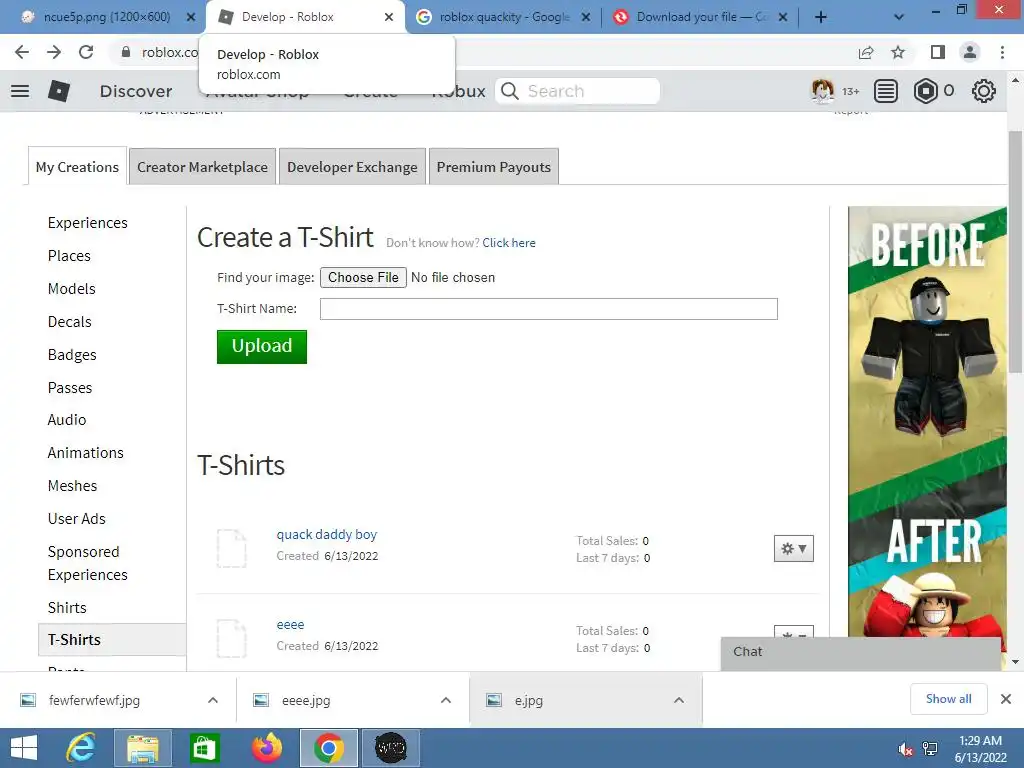Switch to Creator Marketplace tab
Screen dimensions: 1024x768
(x=202, y=167)
